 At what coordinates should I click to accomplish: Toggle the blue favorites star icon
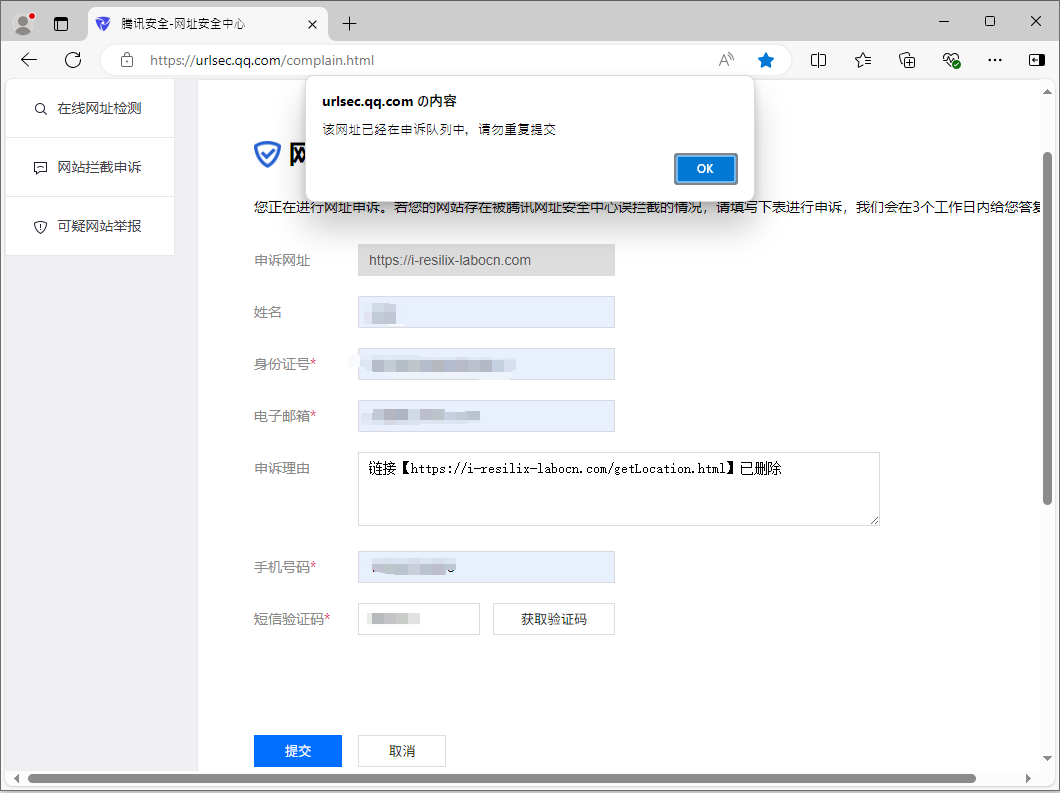(x=766, y=60)
